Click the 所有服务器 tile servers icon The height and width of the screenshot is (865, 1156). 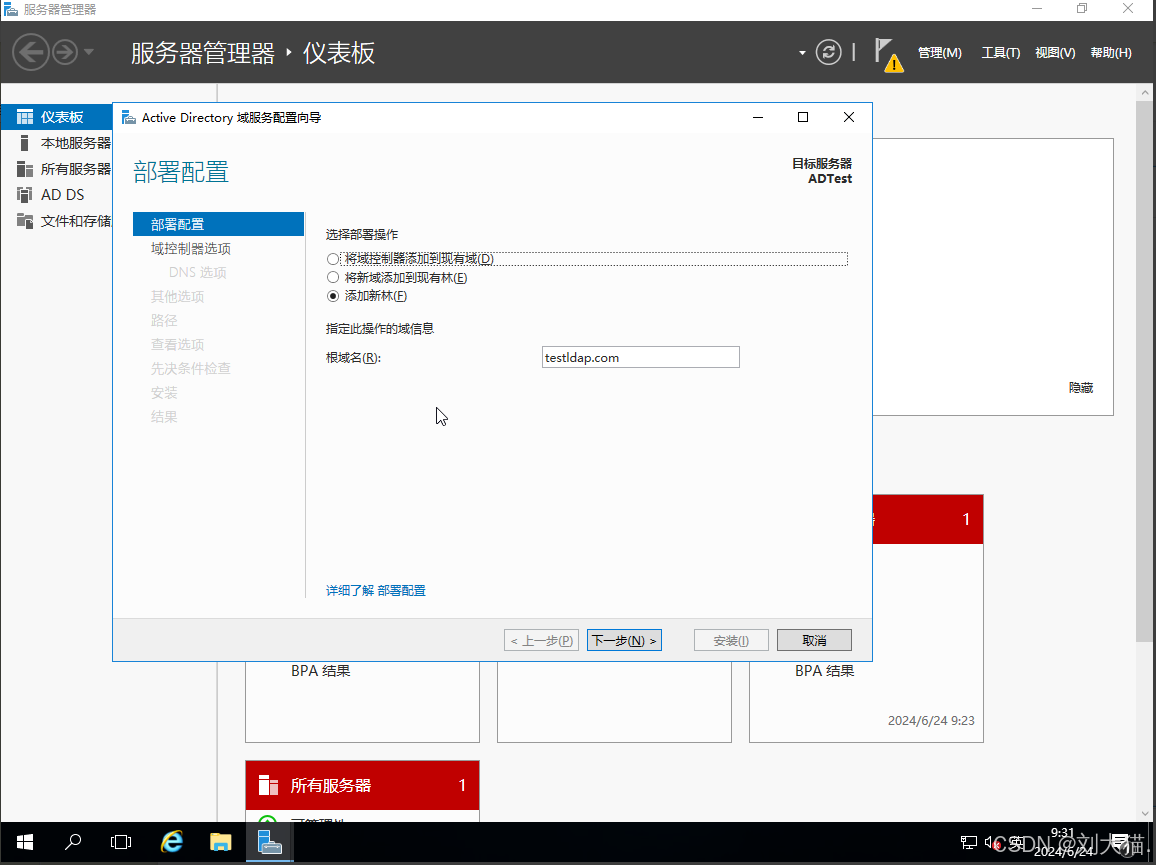(x=268, y=785)
